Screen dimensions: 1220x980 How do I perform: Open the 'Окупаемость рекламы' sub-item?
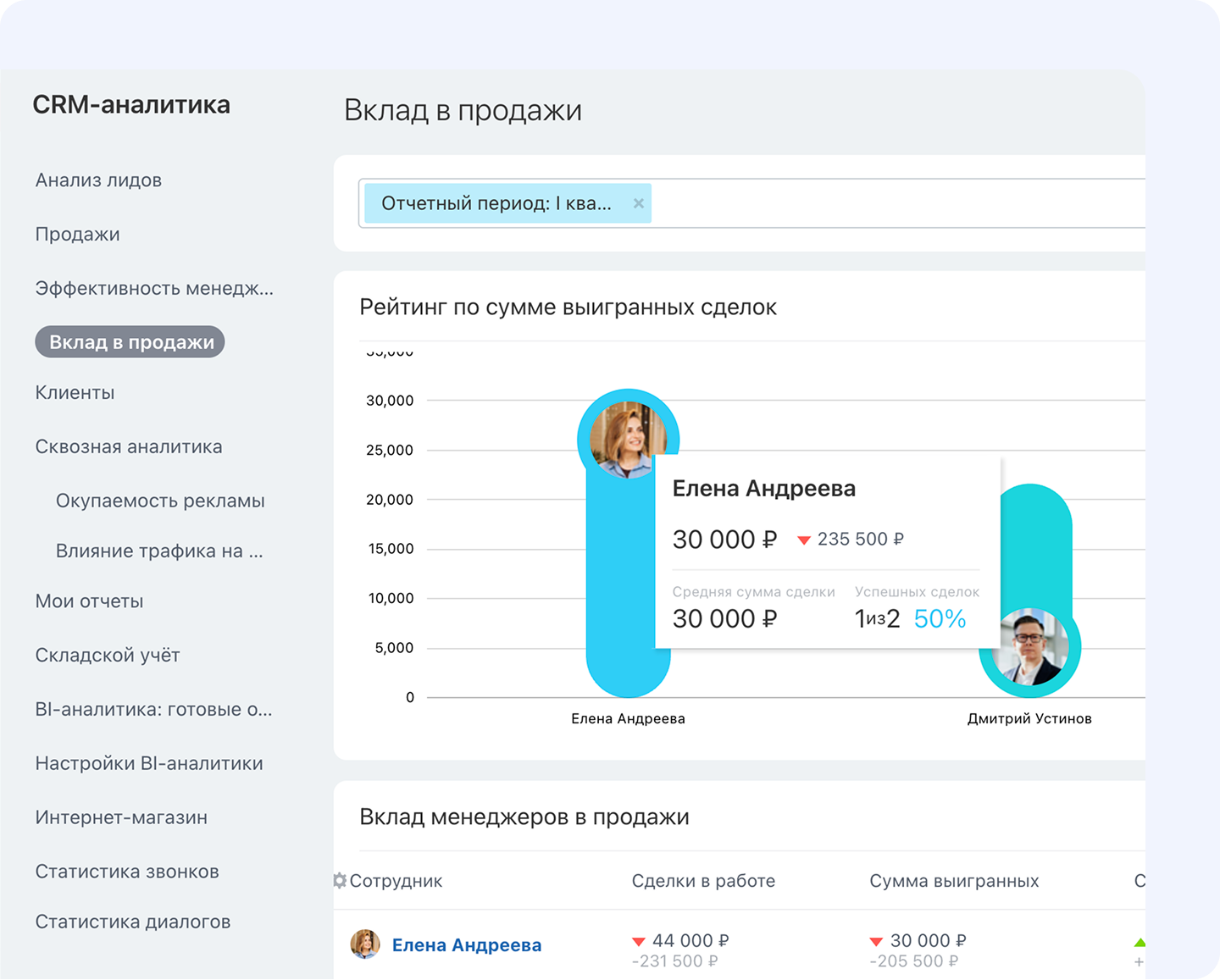click(161, 501)
